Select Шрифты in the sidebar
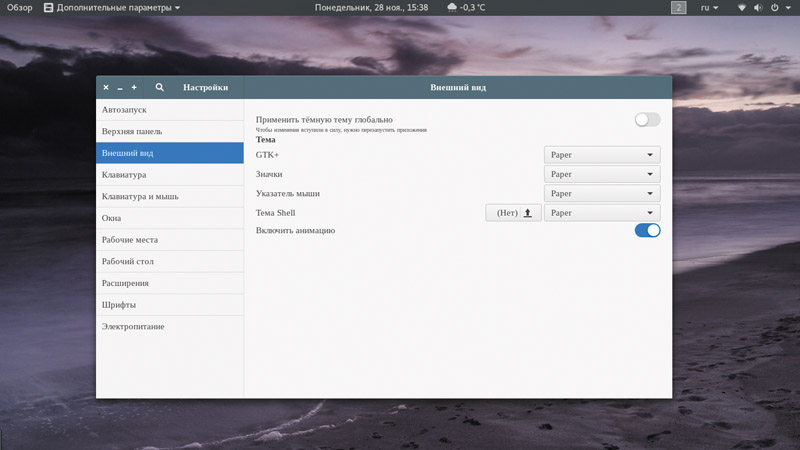This screenshot has height=450, width=800. pyautogui.click(x=119, y=305)
